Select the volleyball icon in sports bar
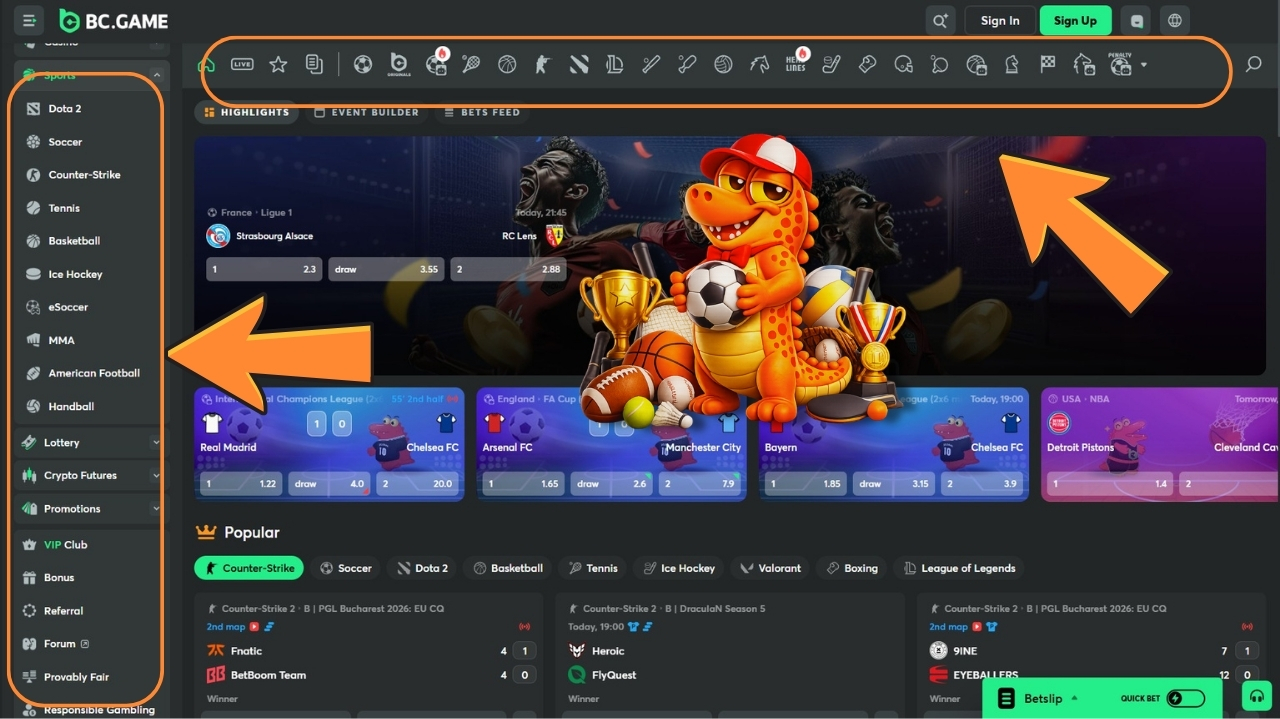 click(723, 65)
